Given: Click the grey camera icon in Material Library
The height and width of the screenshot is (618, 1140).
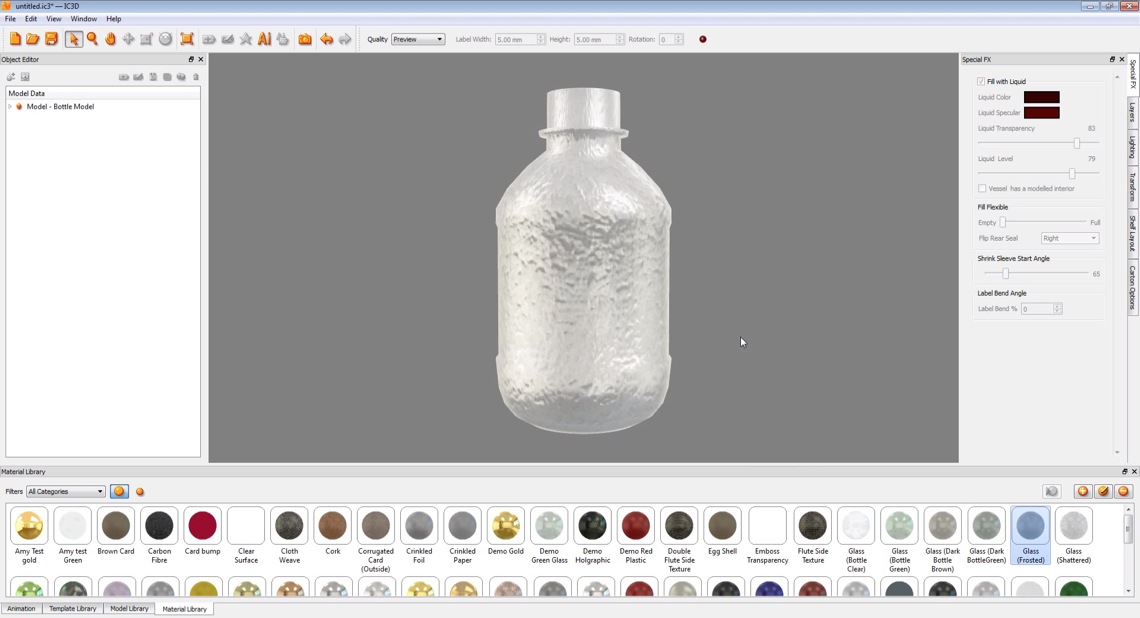Looking at the screenshot, I should pyautogui.click(x=1051, y=491).
